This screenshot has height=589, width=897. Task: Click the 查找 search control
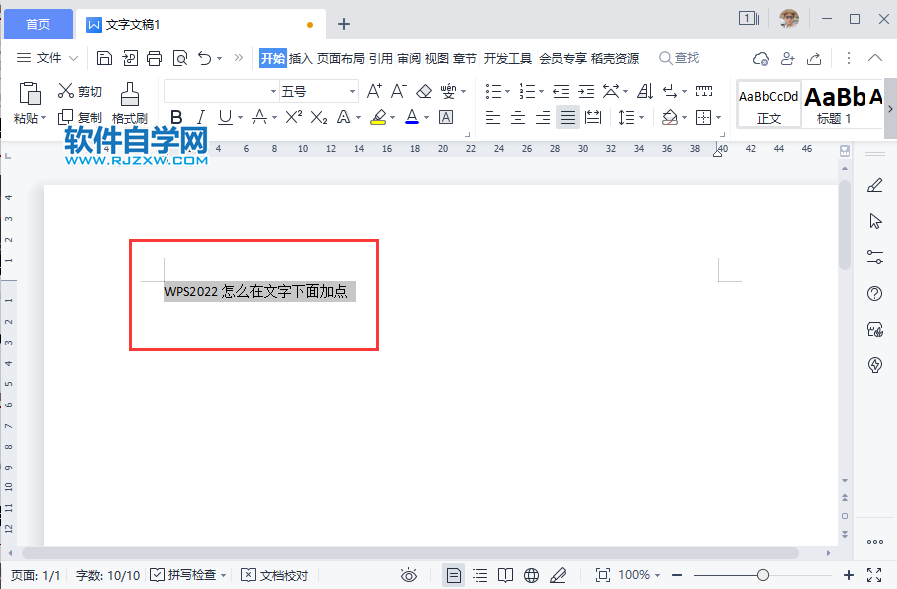coord(678,57)
